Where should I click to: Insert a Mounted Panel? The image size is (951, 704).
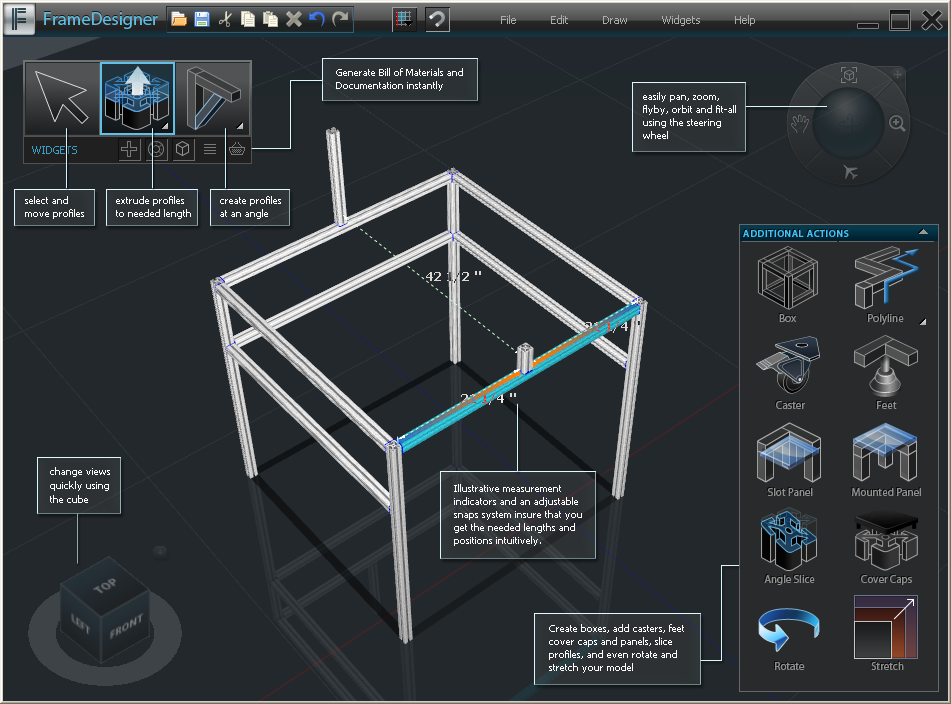885,461
